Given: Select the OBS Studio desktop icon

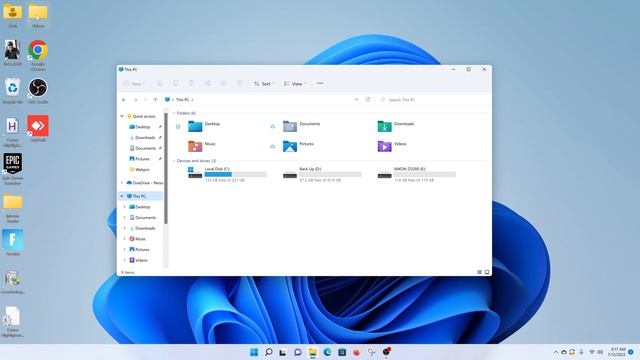Looking at the screenshot, I should [38, 91].
